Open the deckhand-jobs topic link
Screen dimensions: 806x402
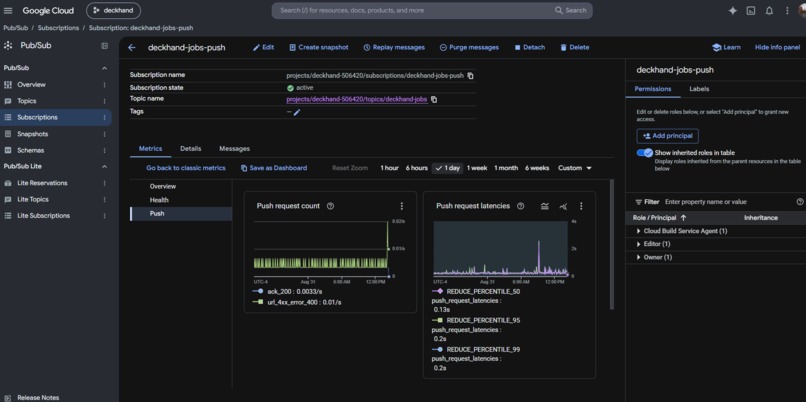pos(357,99)
